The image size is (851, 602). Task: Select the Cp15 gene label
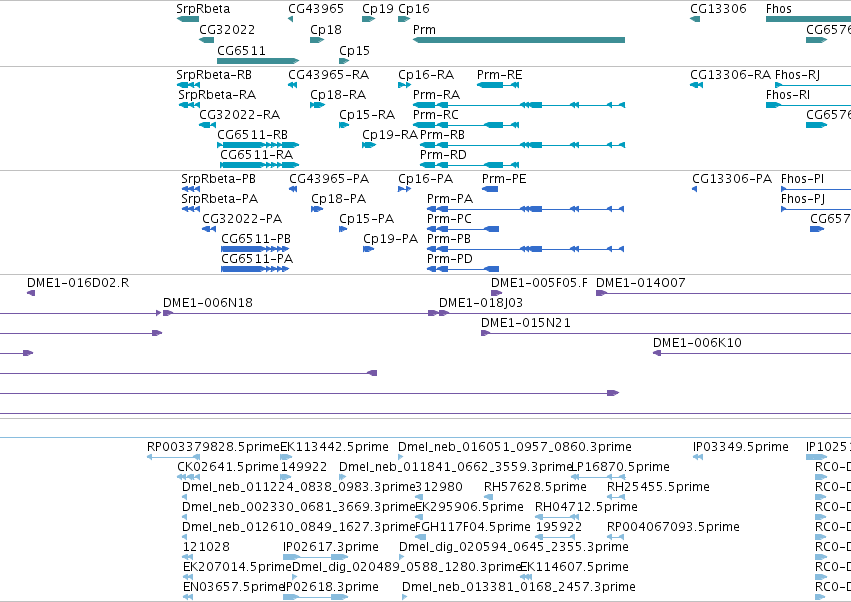[354, 50]
